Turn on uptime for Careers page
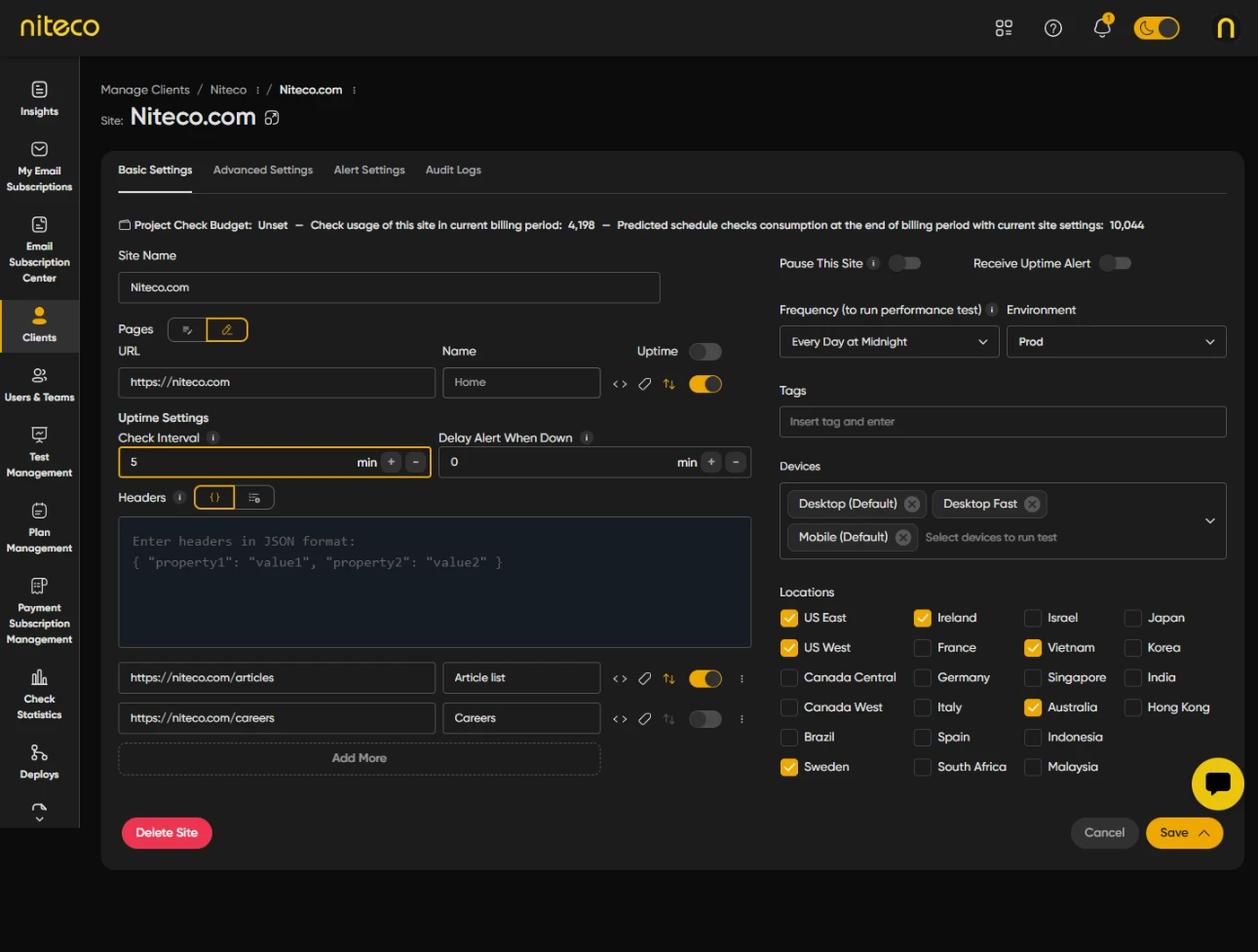 pyautogui.click(x=705, y=719)
